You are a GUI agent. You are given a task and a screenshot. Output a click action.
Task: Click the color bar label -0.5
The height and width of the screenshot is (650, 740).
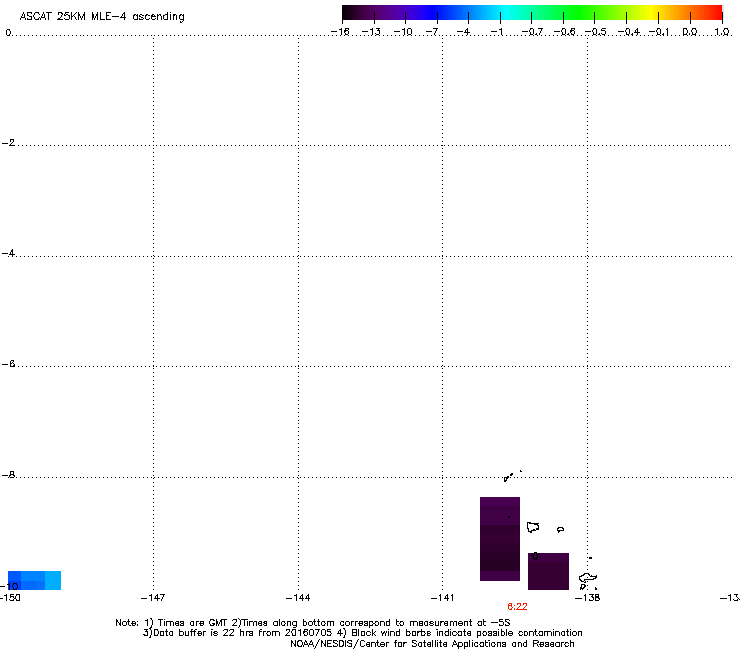(x=596, y=32)
